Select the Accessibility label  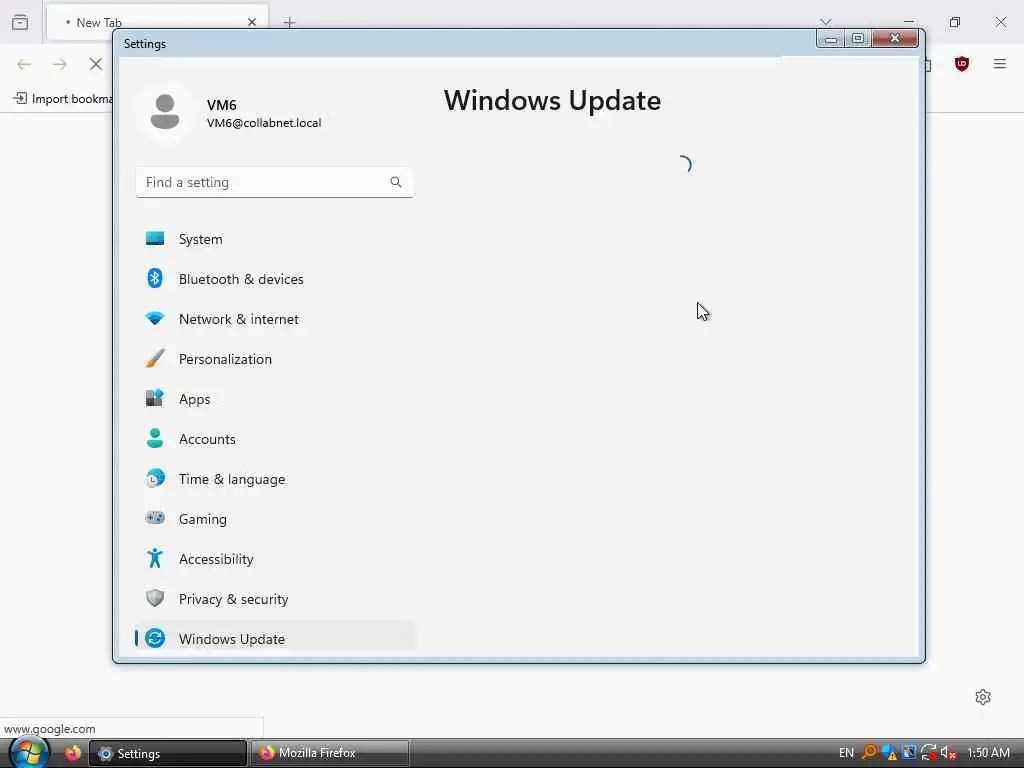pyautogui.click(x=216, y=559)
